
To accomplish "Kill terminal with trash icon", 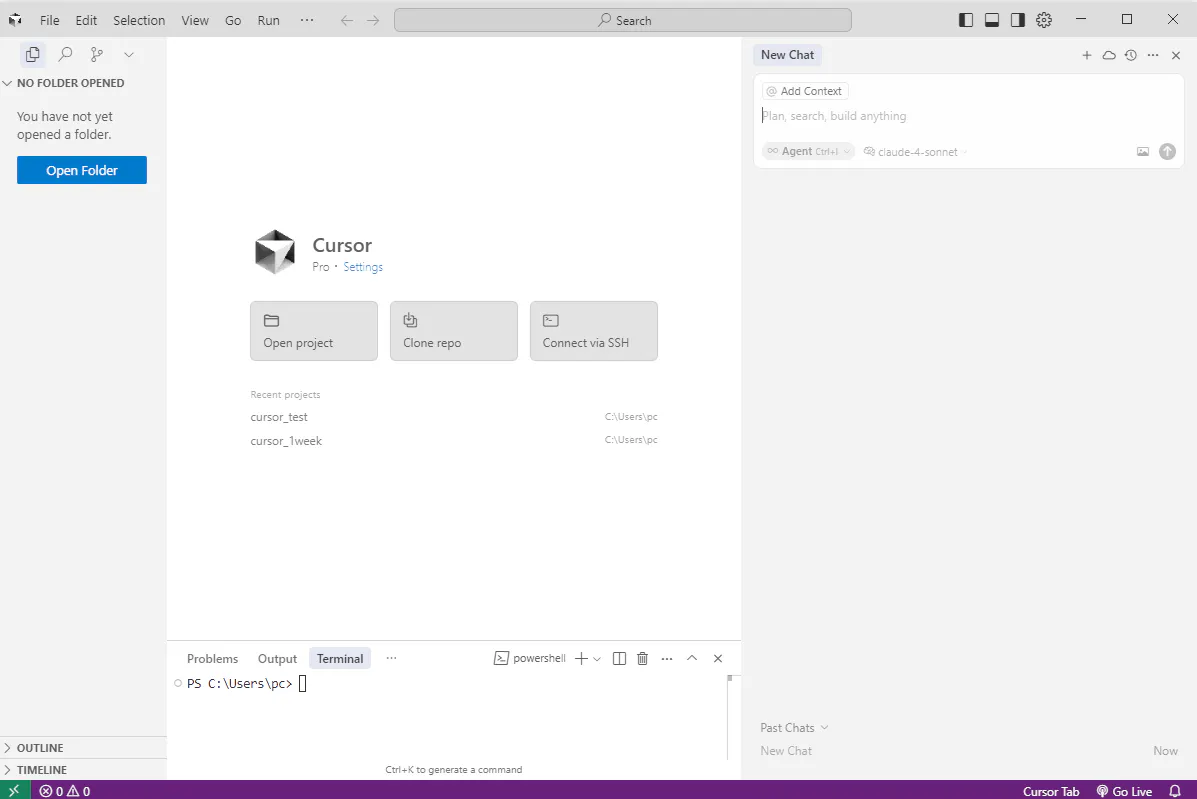I will coord(643,659).
